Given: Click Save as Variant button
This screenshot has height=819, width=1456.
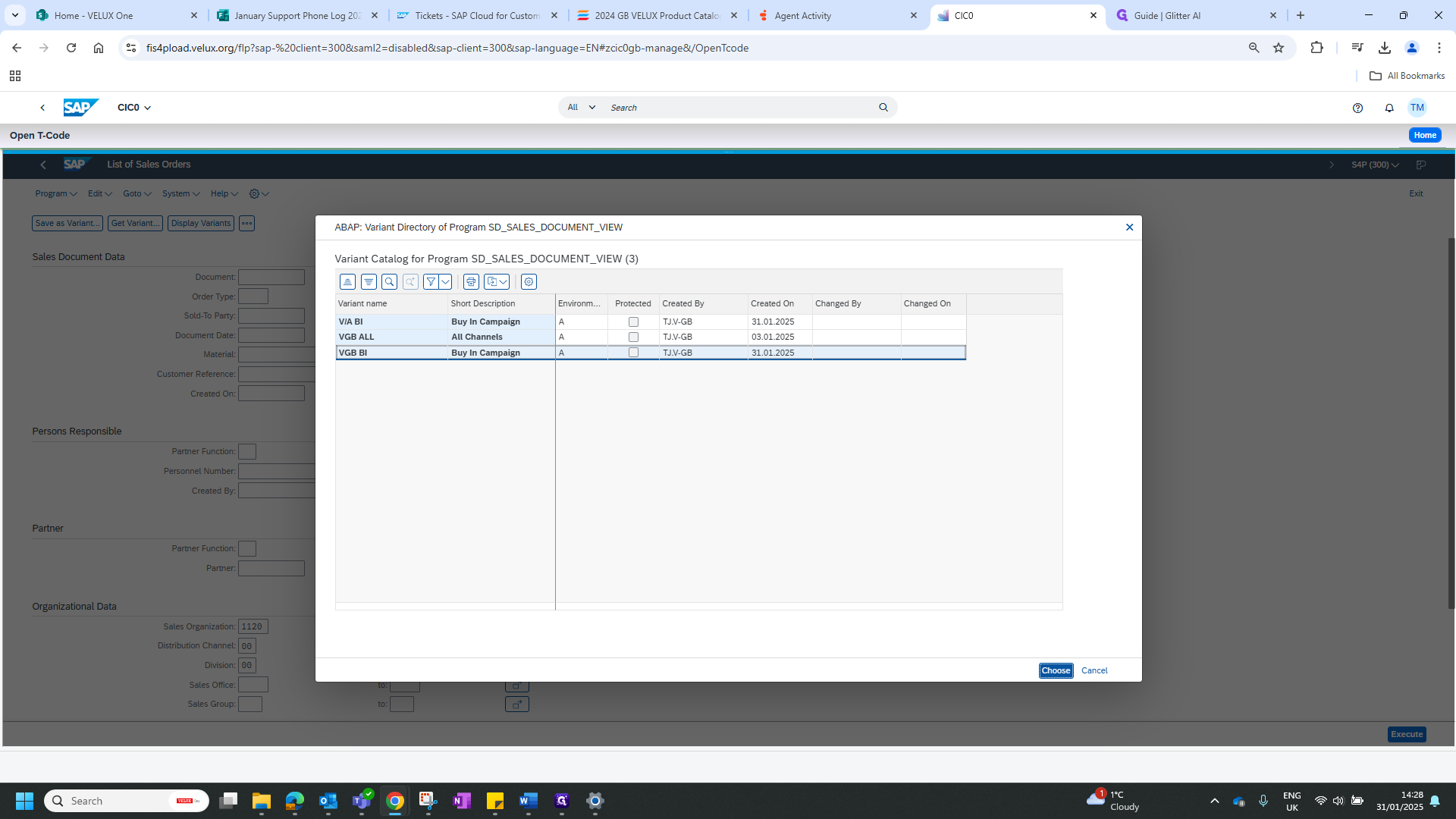Looking at the screenshot, I should (67, 223).
